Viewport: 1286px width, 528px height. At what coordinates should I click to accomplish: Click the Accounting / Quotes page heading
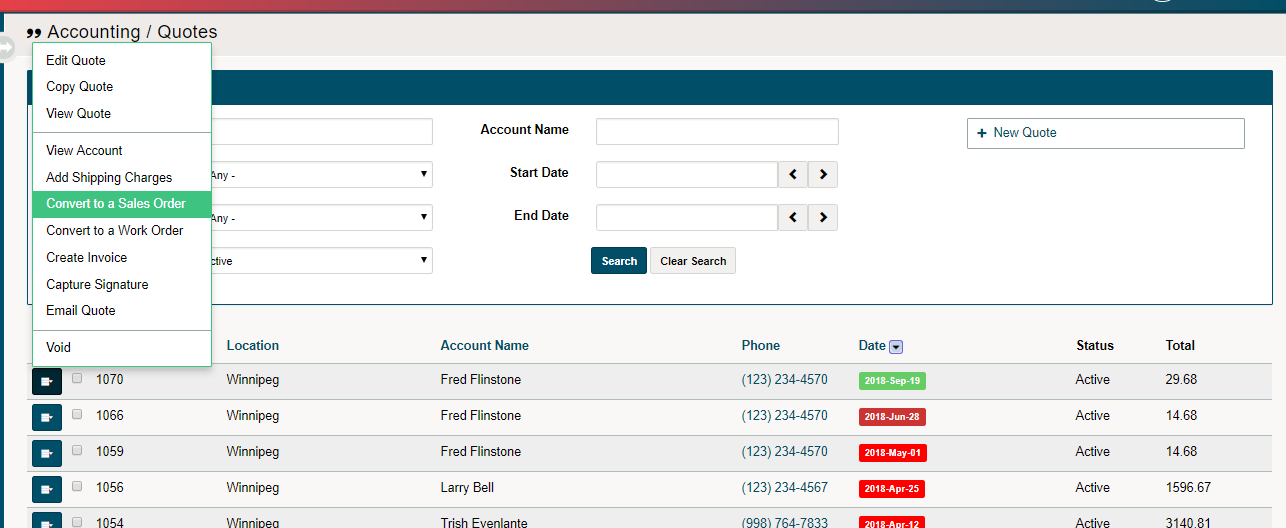point(132,32)
